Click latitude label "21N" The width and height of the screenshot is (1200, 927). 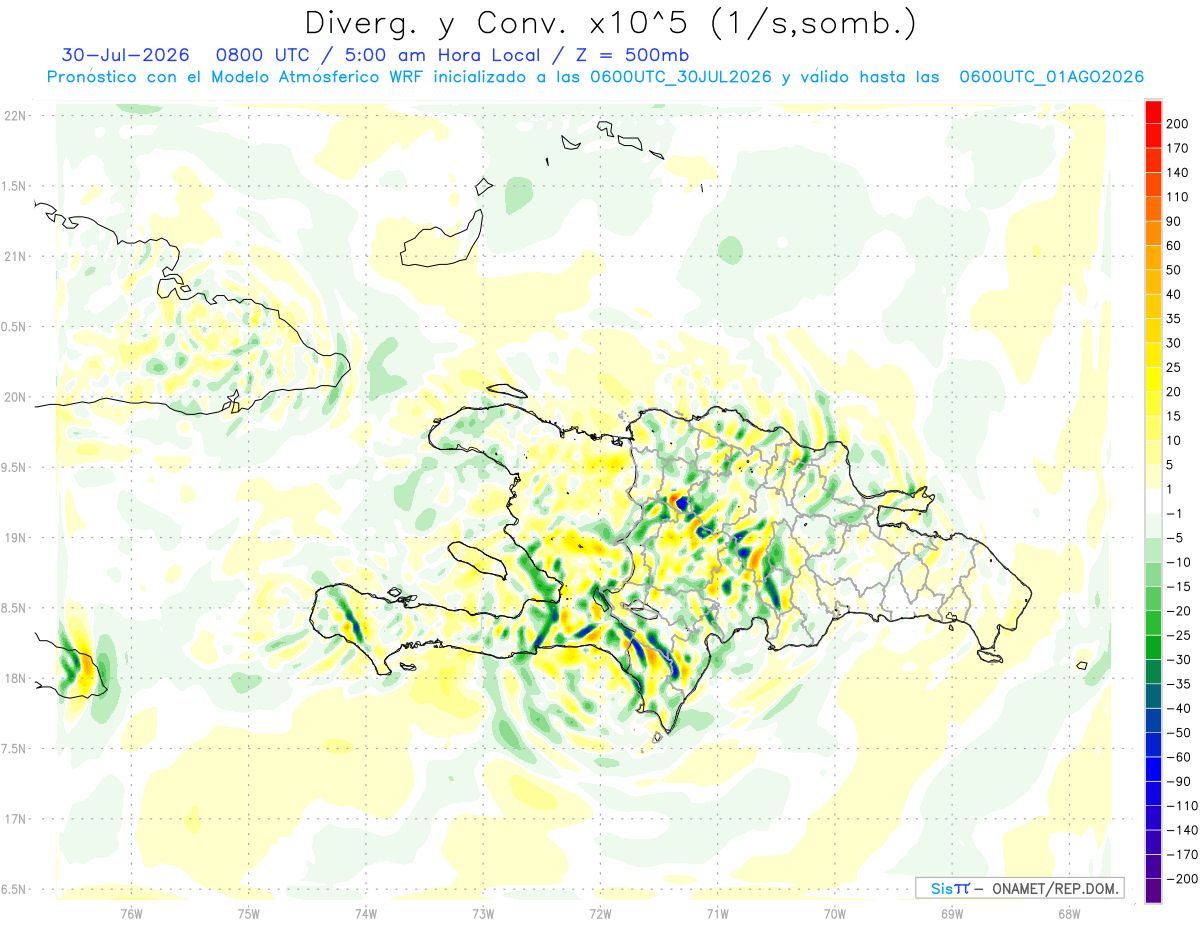[x=15, y=256]
